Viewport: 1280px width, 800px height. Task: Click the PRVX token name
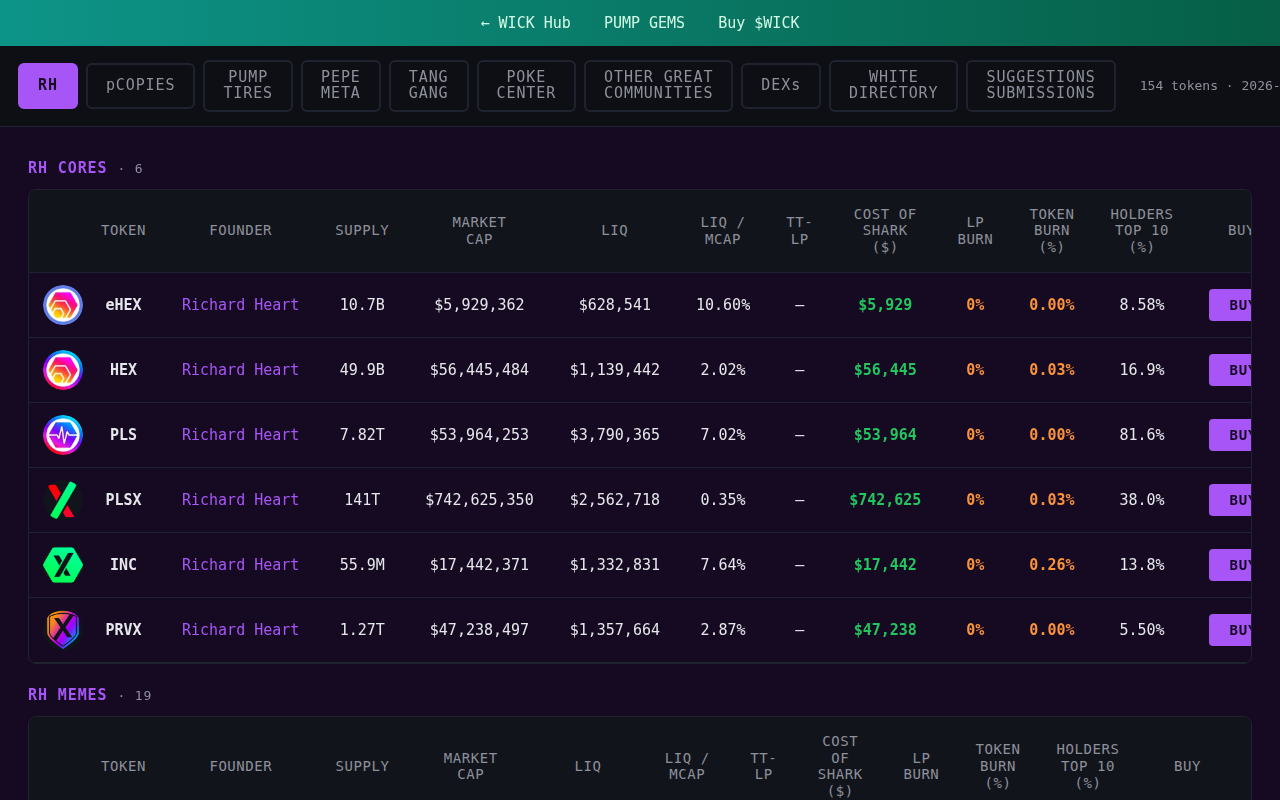(x=123, y=630)
